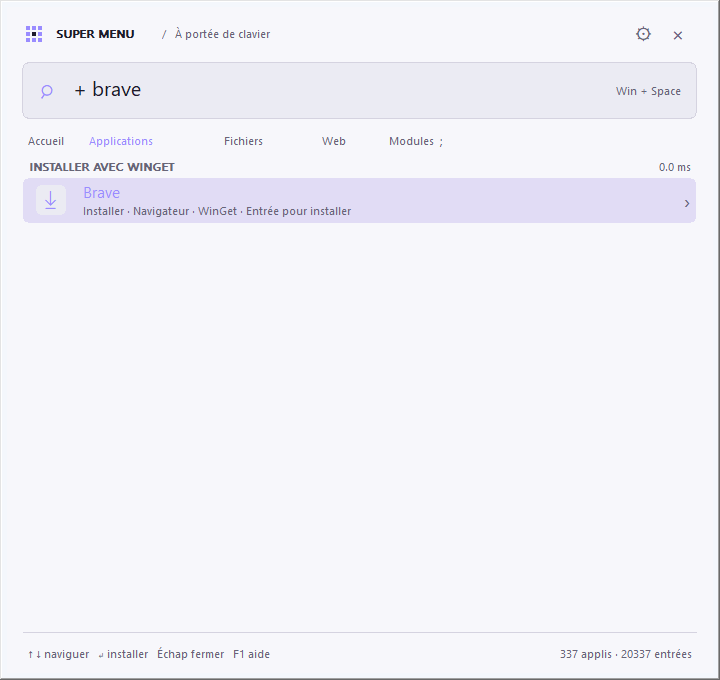
Task: Click the 'F1 aide' footer hint
Action: click(251, 654)
